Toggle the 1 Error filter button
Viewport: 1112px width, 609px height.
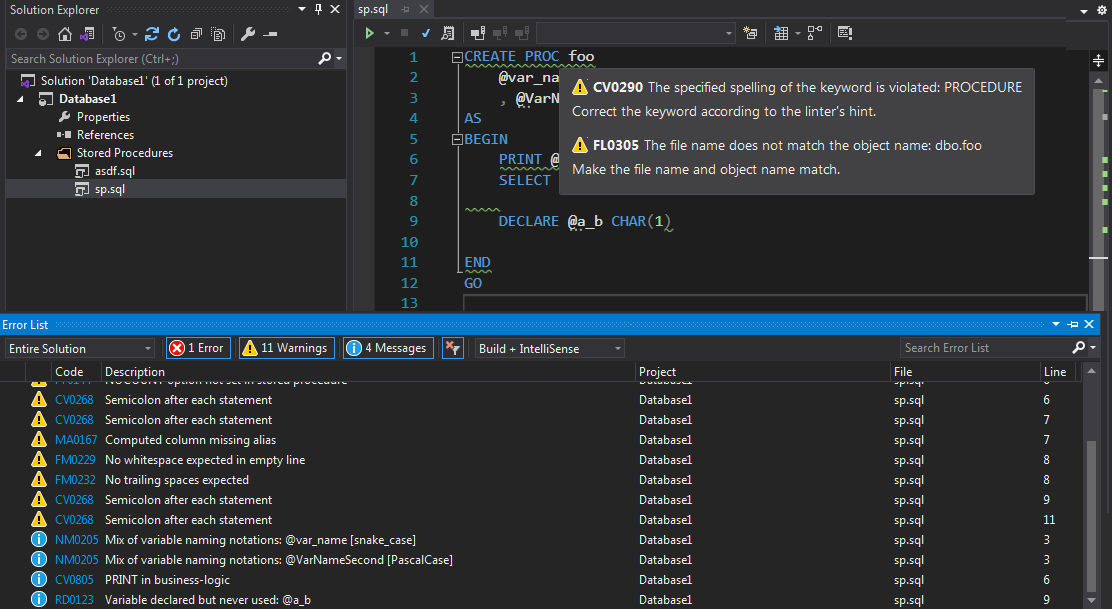point(198,348)
